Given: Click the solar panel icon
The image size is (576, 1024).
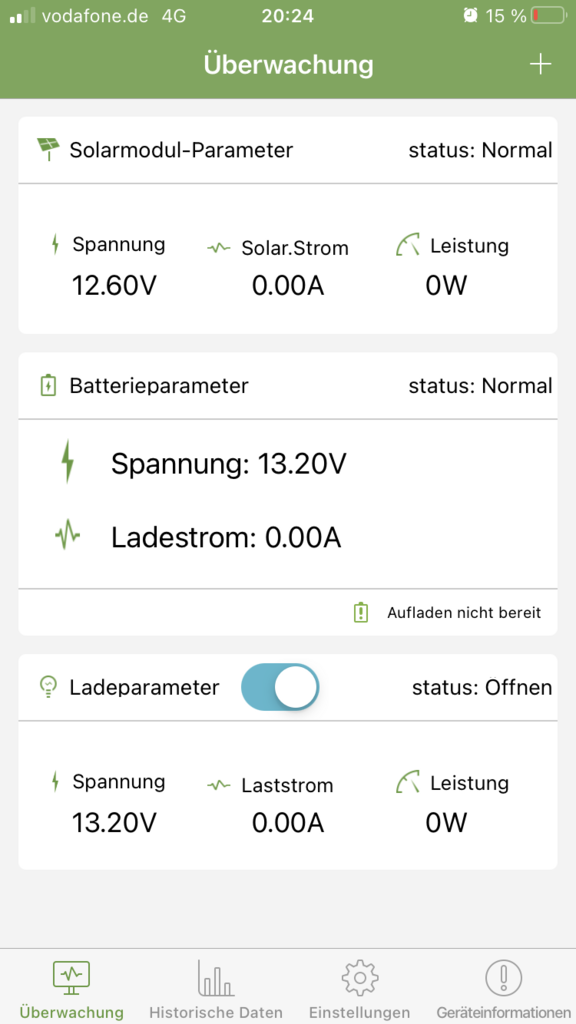Looking at the screenshot, I should pos(48,150).
